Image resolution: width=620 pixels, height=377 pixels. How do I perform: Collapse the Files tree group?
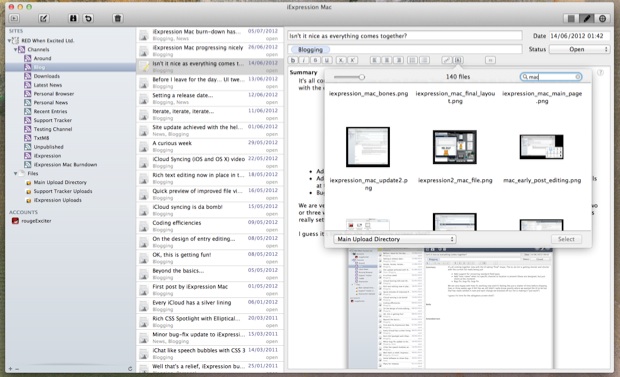click(15, 173)
